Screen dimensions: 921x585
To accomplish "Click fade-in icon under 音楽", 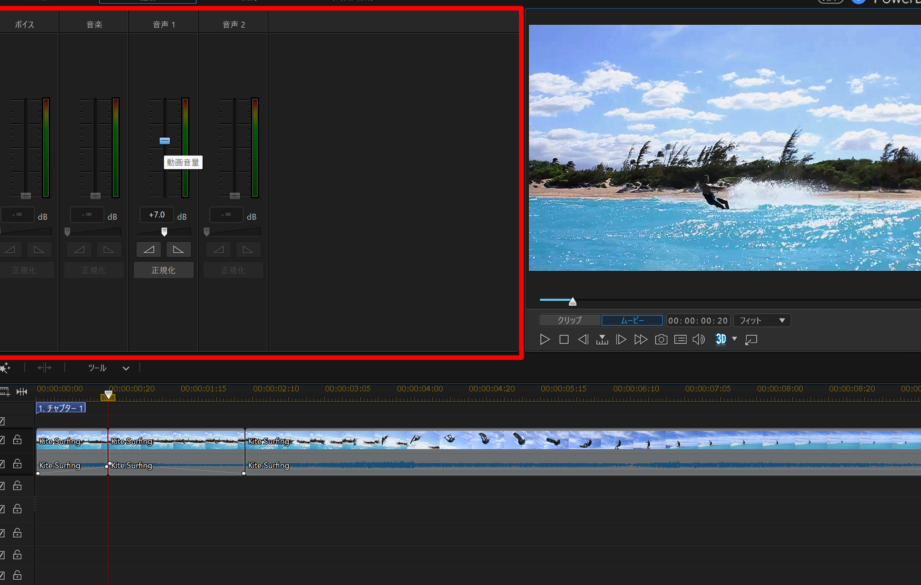I will [79, 250].
